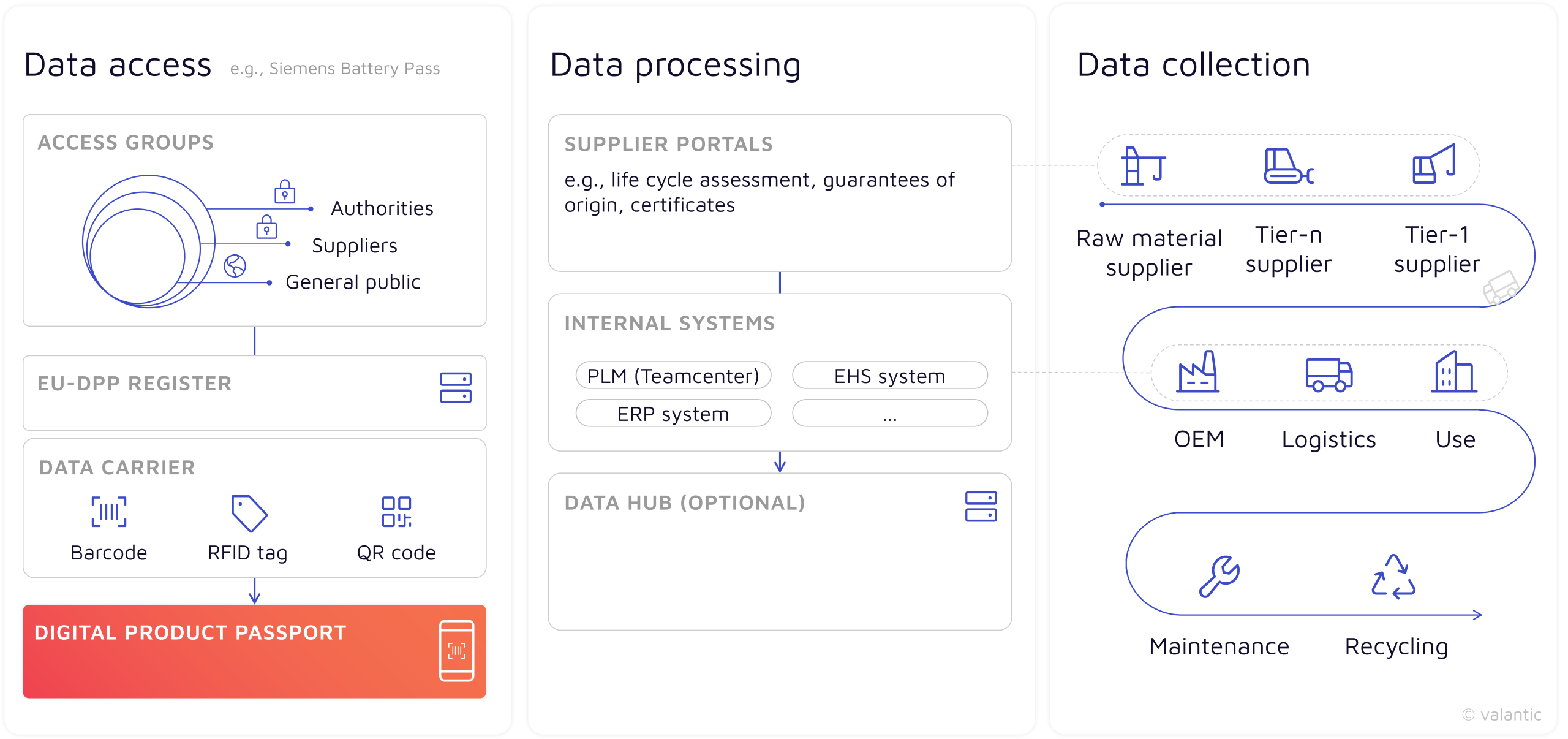The image size is (1568, 739).
Task: Click the Supplier Portals heading
Action: click(x=668, y=145)
